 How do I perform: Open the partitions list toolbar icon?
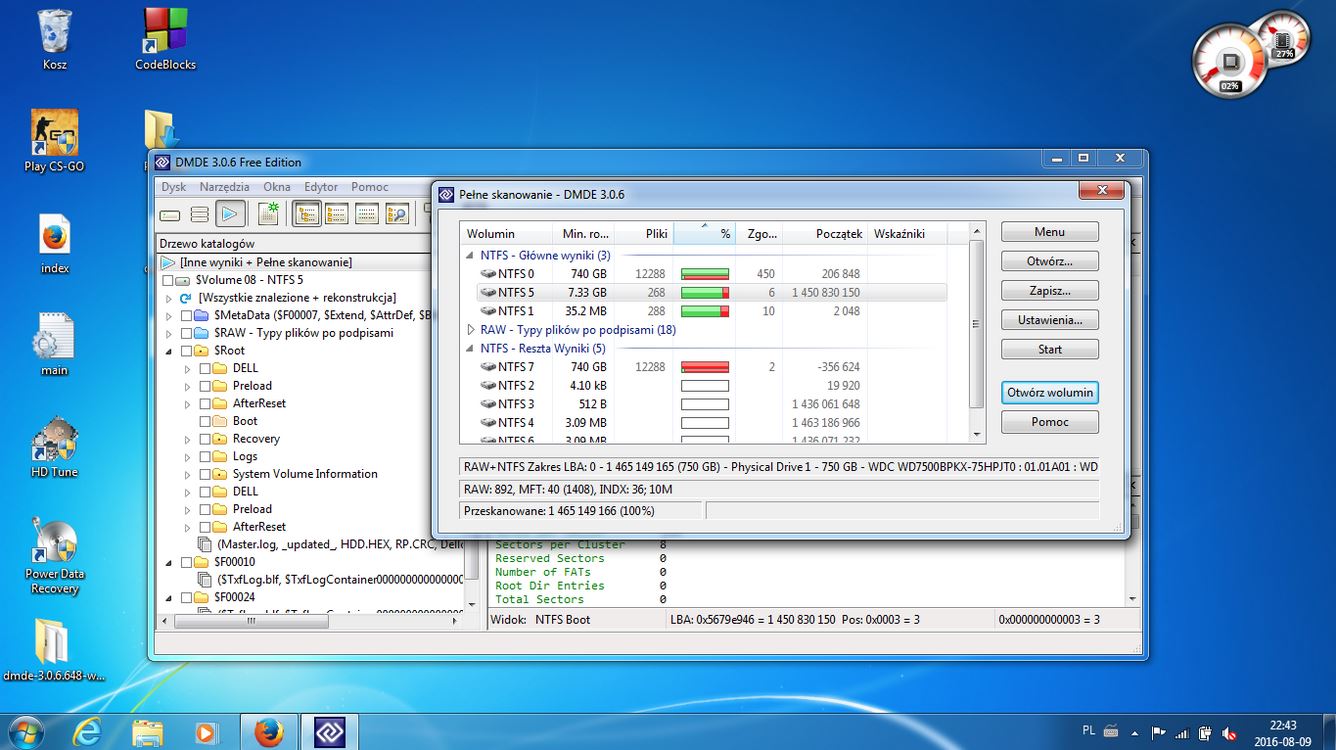pos(200,214)
